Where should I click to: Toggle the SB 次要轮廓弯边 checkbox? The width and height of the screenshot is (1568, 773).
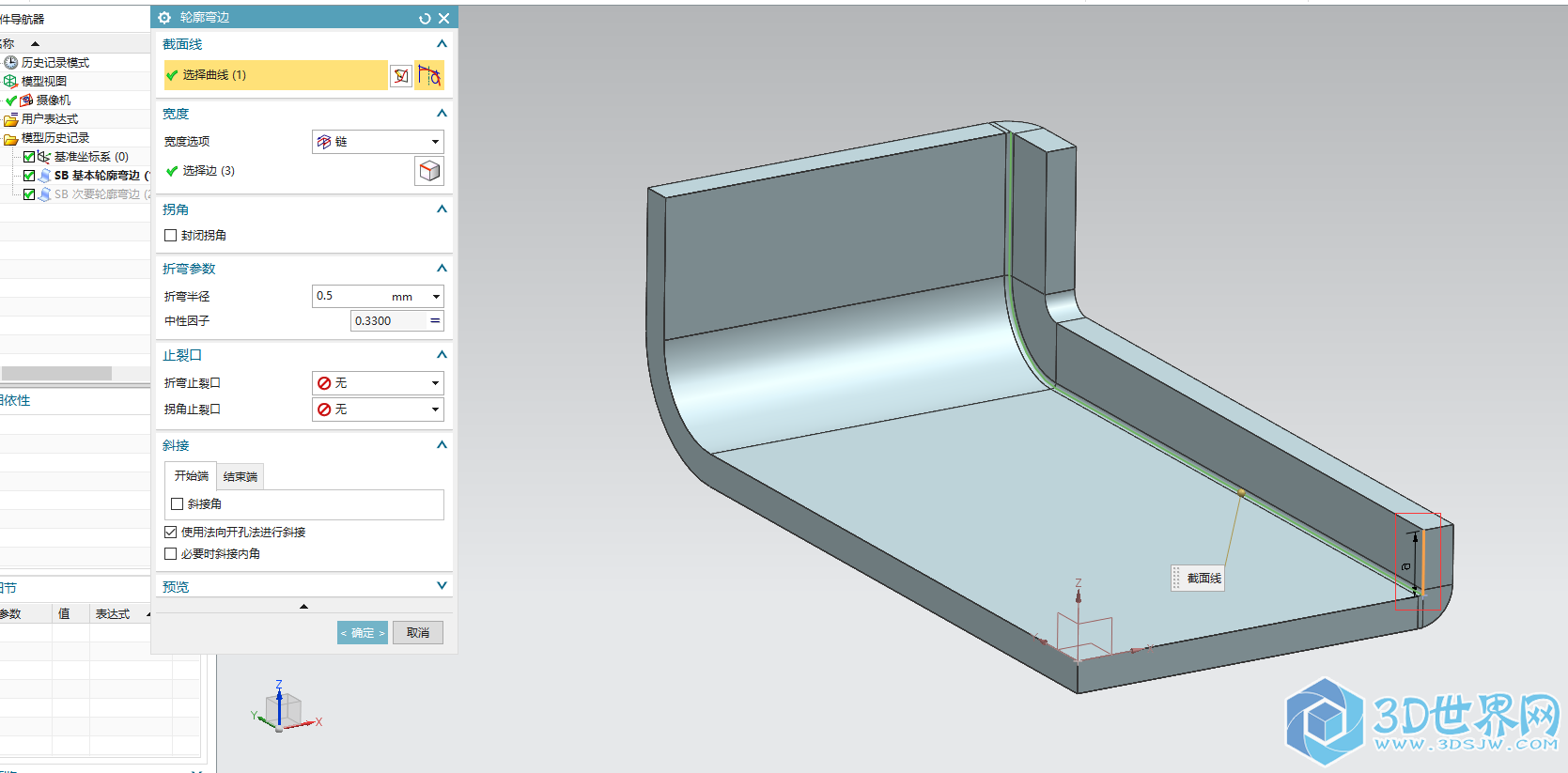pos(29,194)
